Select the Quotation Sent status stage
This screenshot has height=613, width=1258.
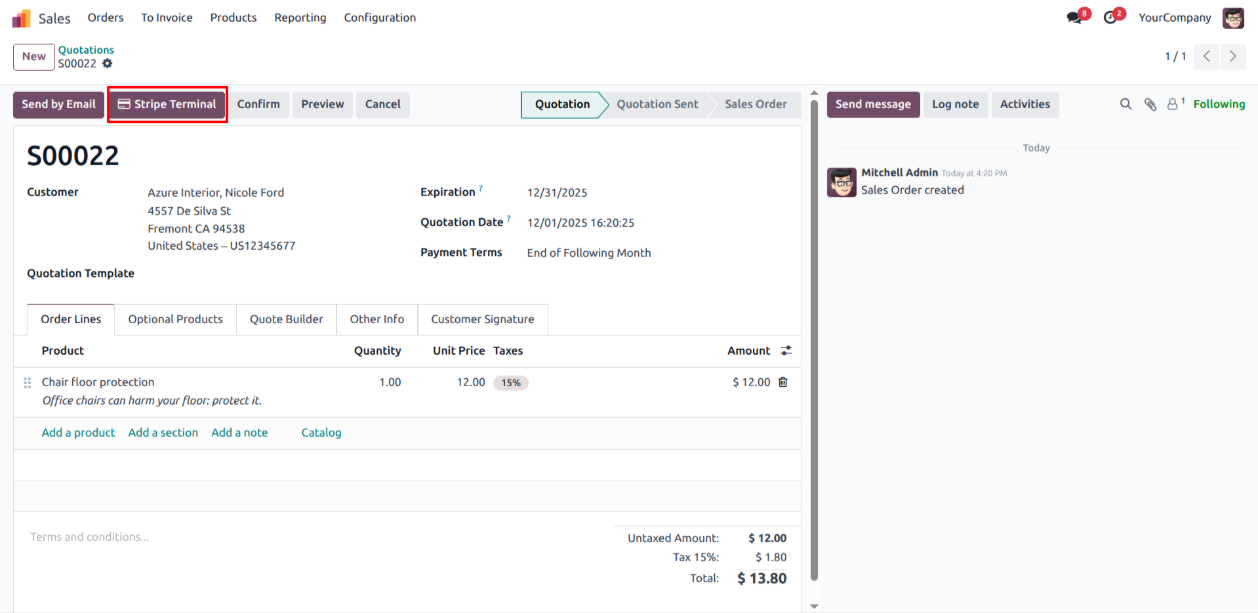pos(657,104)
